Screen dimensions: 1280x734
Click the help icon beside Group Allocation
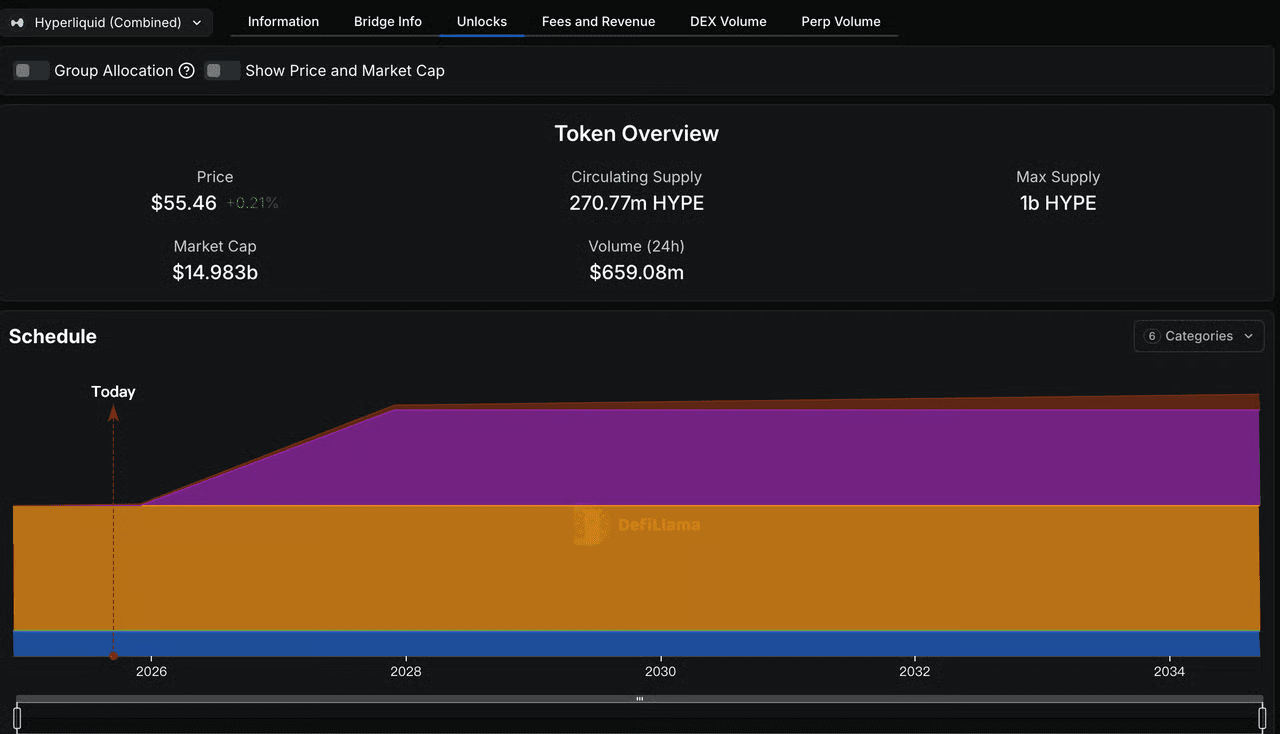click(x=186, y=71)
